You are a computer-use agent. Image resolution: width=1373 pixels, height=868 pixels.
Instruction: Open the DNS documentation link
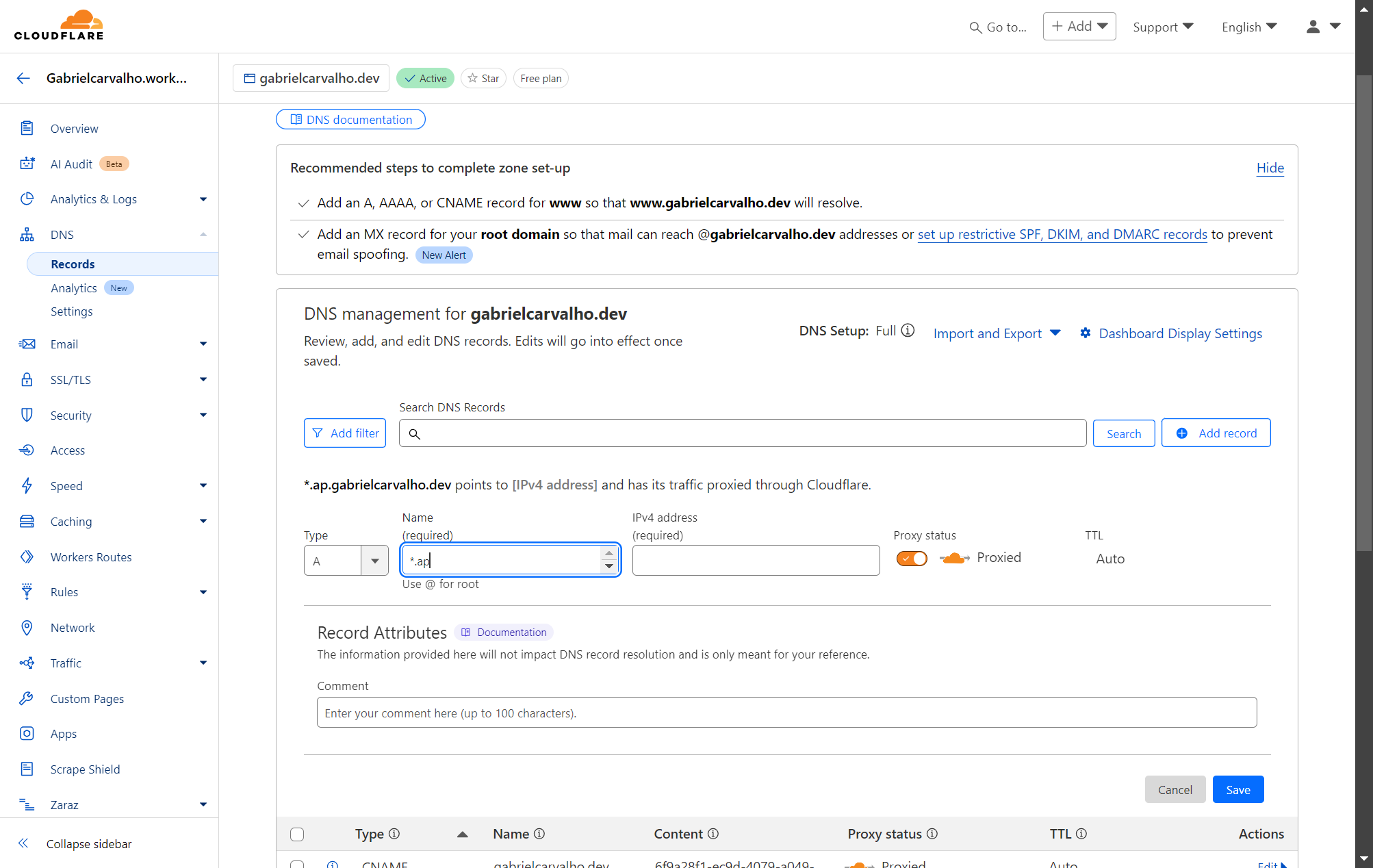pyautogui.click(x=350, y=119)
